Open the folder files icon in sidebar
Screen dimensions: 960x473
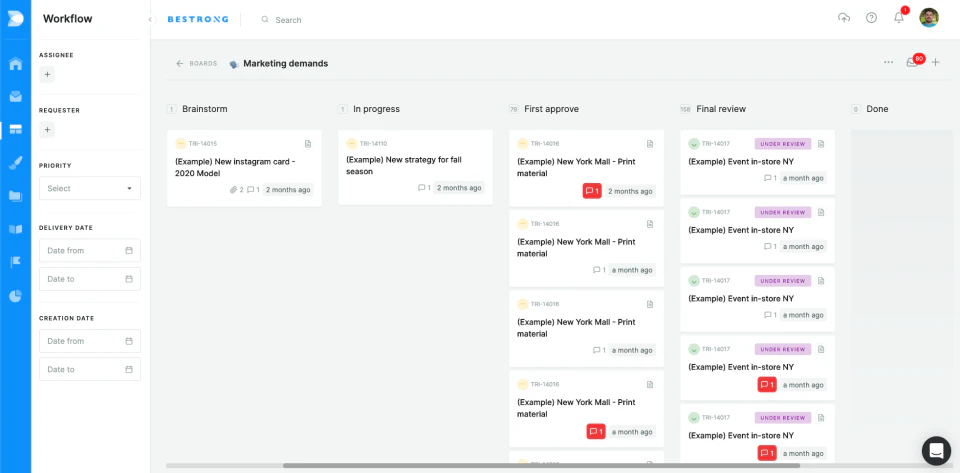tap(15, 196)
